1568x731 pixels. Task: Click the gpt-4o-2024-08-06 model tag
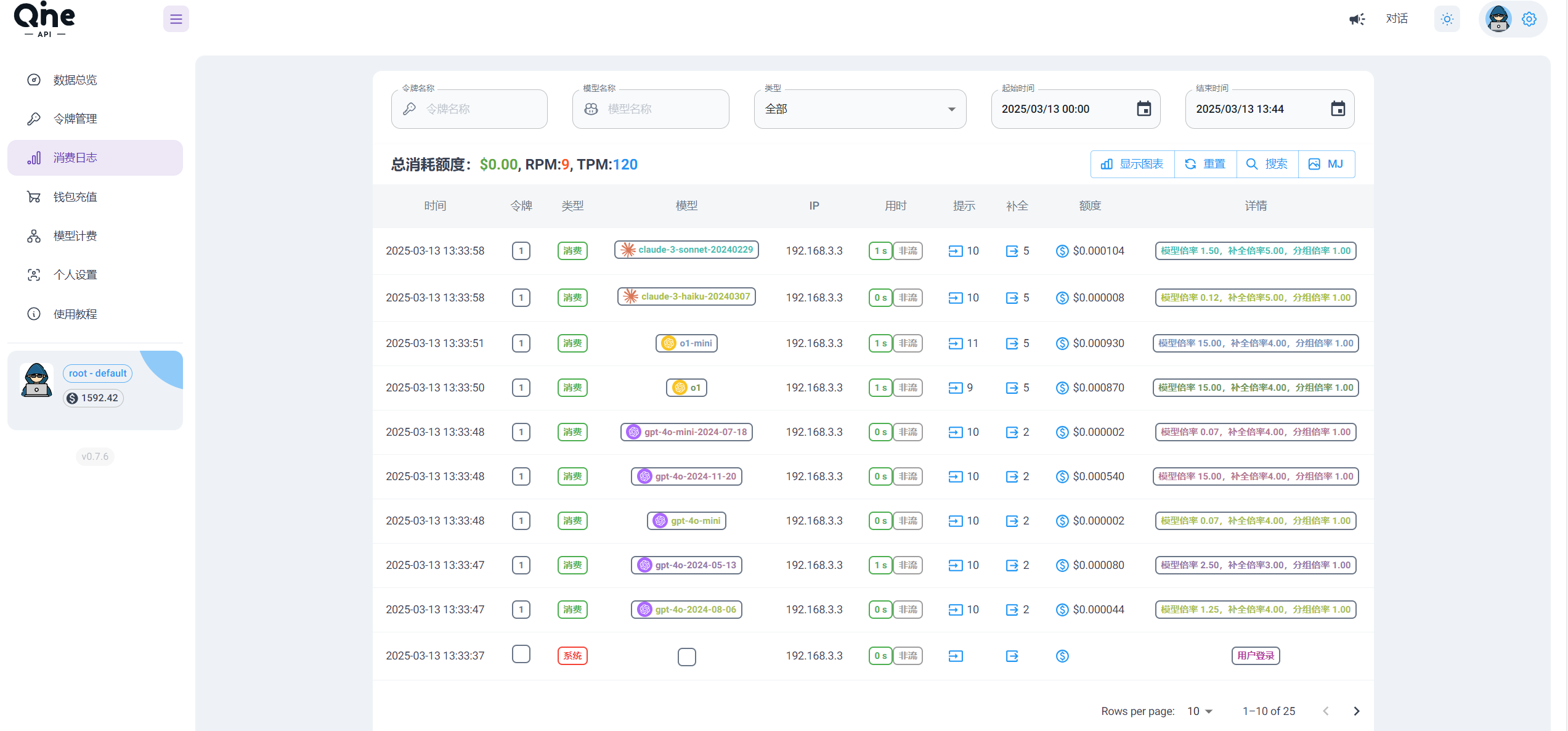(686, 610)
